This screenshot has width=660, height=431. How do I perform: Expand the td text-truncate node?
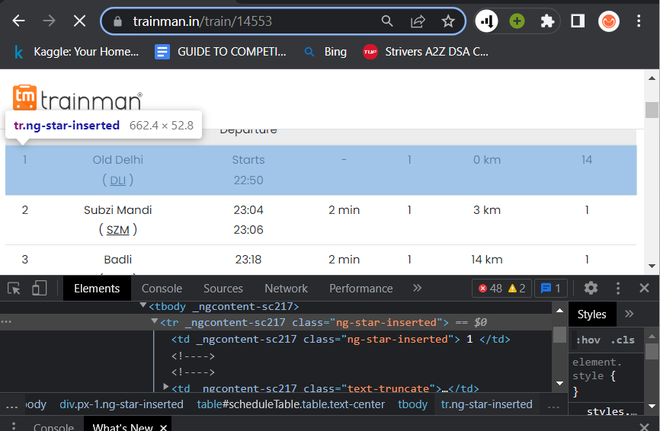click(x=166, y=387)
